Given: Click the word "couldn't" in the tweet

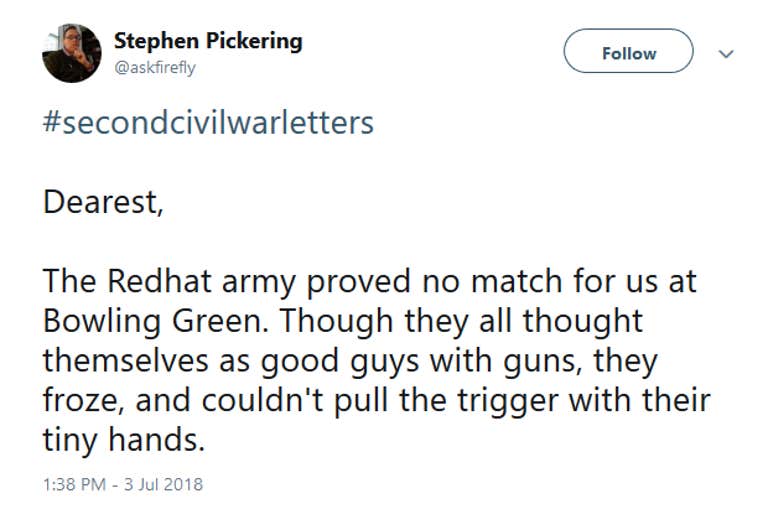Looking at the screenshot, I should pyautogui.click(x=263, y=400).
